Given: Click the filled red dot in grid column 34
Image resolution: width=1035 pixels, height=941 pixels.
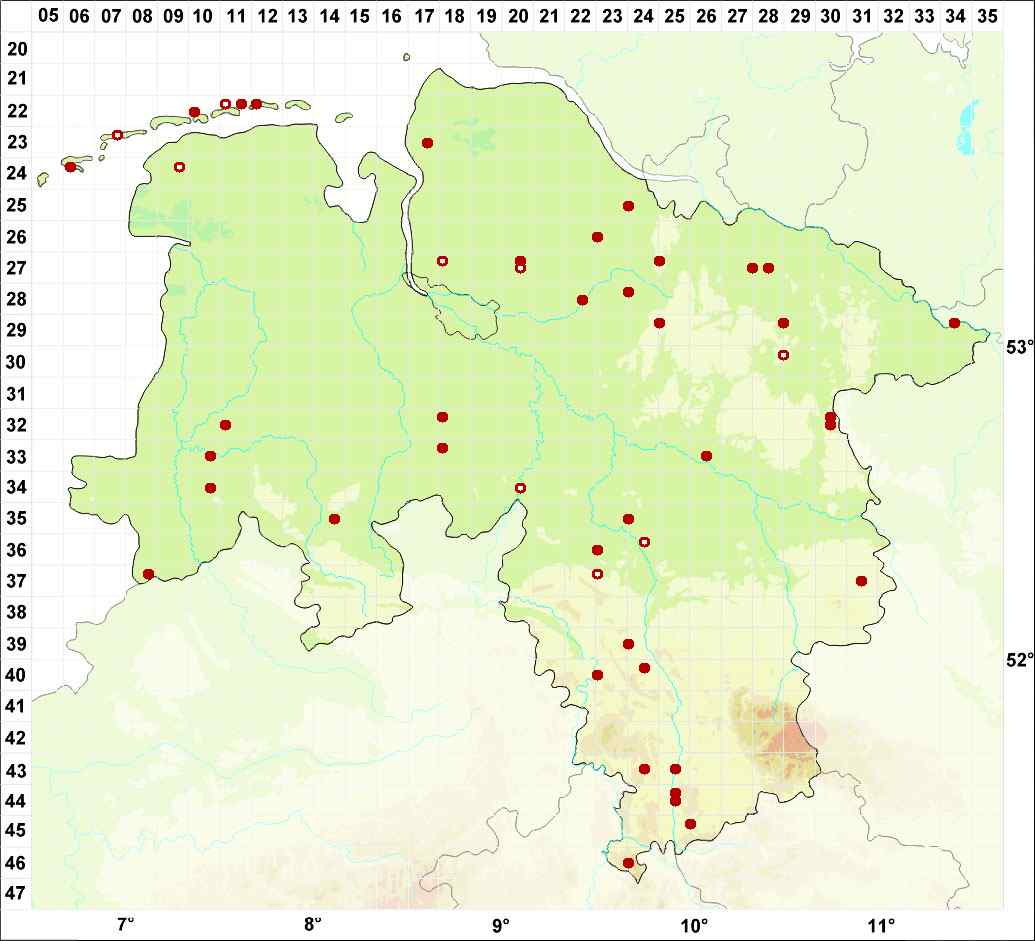Looking at the screenshot, I should click(x=954, y=323).
